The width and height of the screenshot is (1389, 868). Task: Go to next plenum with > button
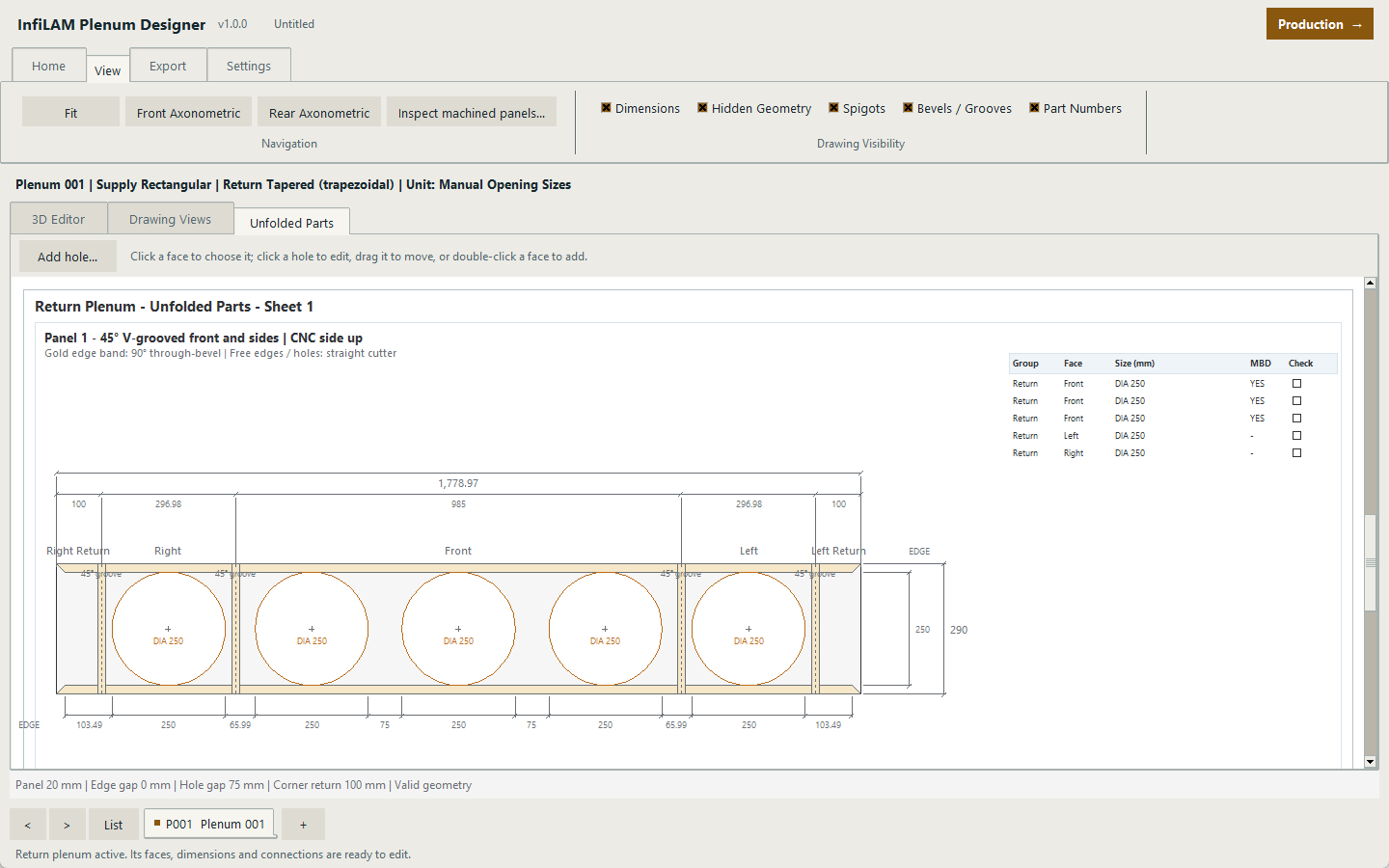coord(67,825)
